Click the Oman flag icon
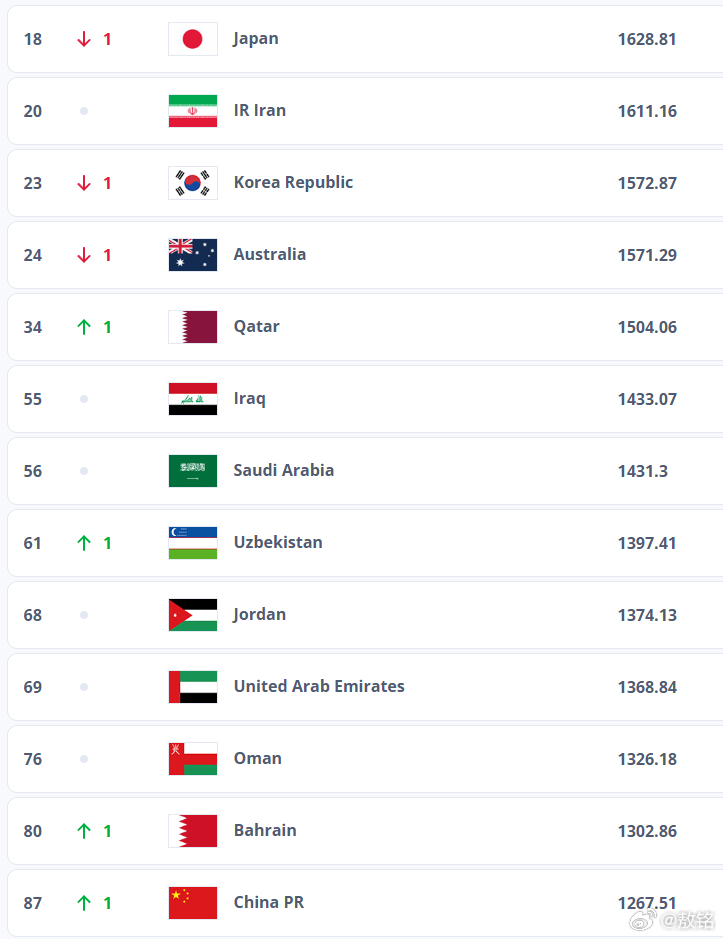723x939 pixels. 192,759
